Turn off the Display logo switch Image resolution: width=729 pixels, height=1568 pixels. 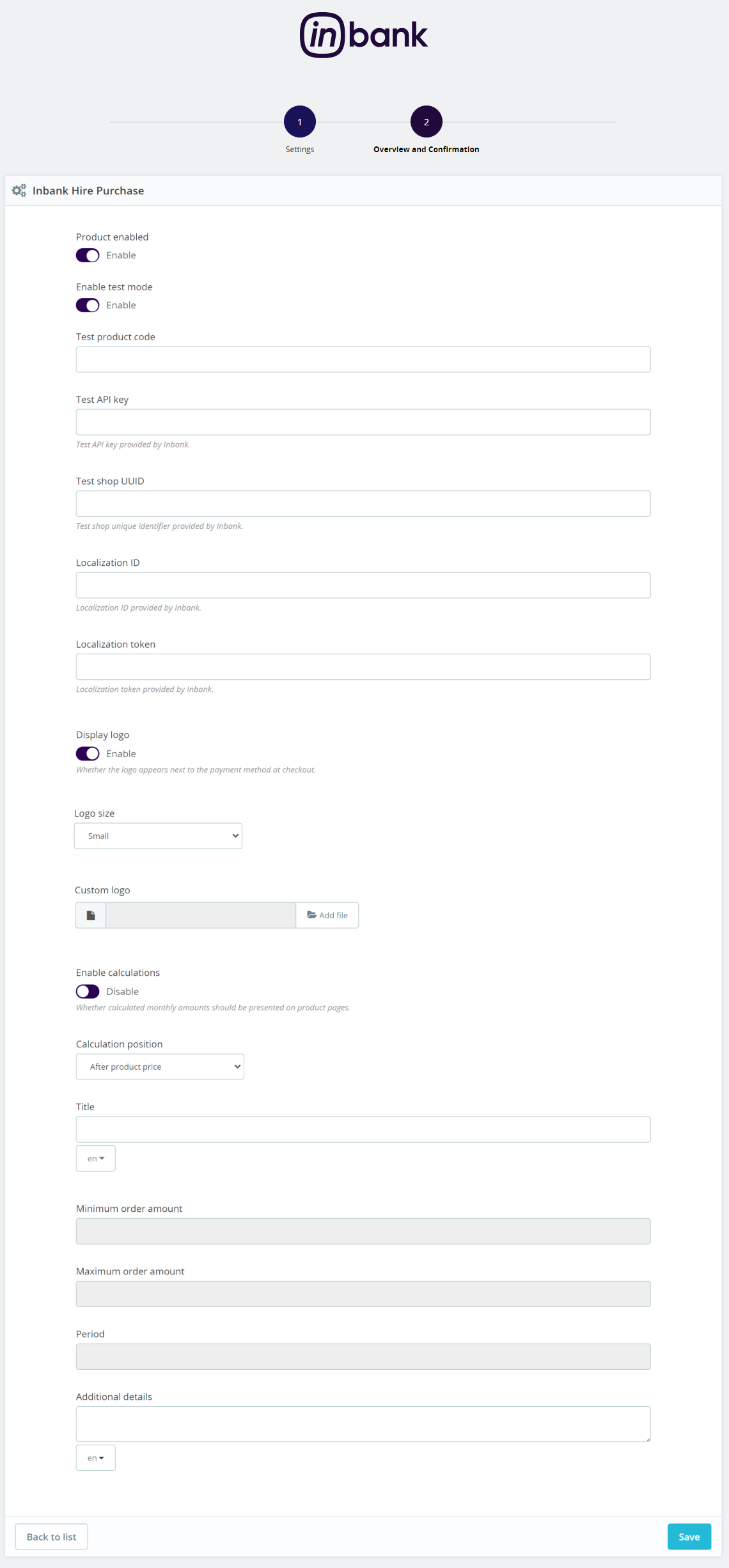coord(88,753)
